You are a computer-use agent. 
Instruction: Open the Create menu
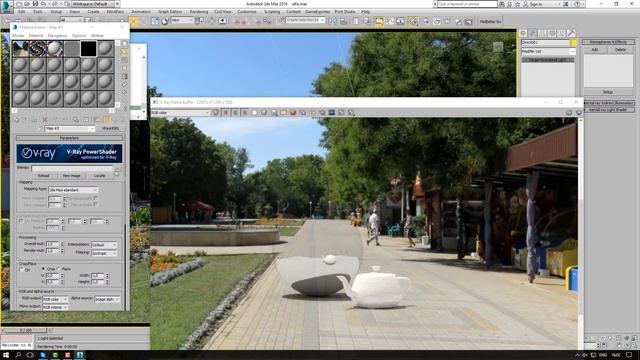click(93, 11)
